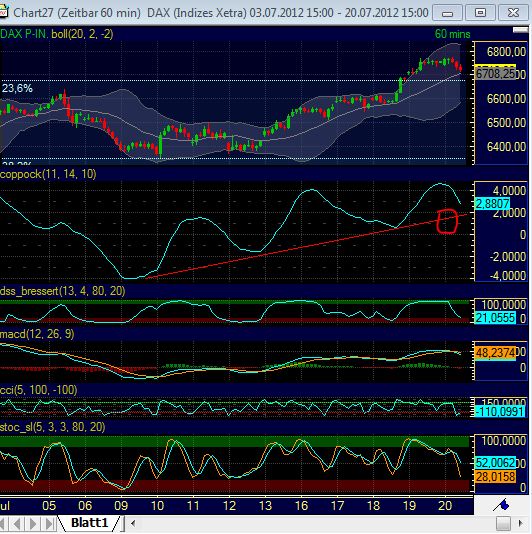Select the 'macd(12, 26, 9)' indicator label
Image resolution: width=532 pixels, height=534 pixels.
pos(37,334)
